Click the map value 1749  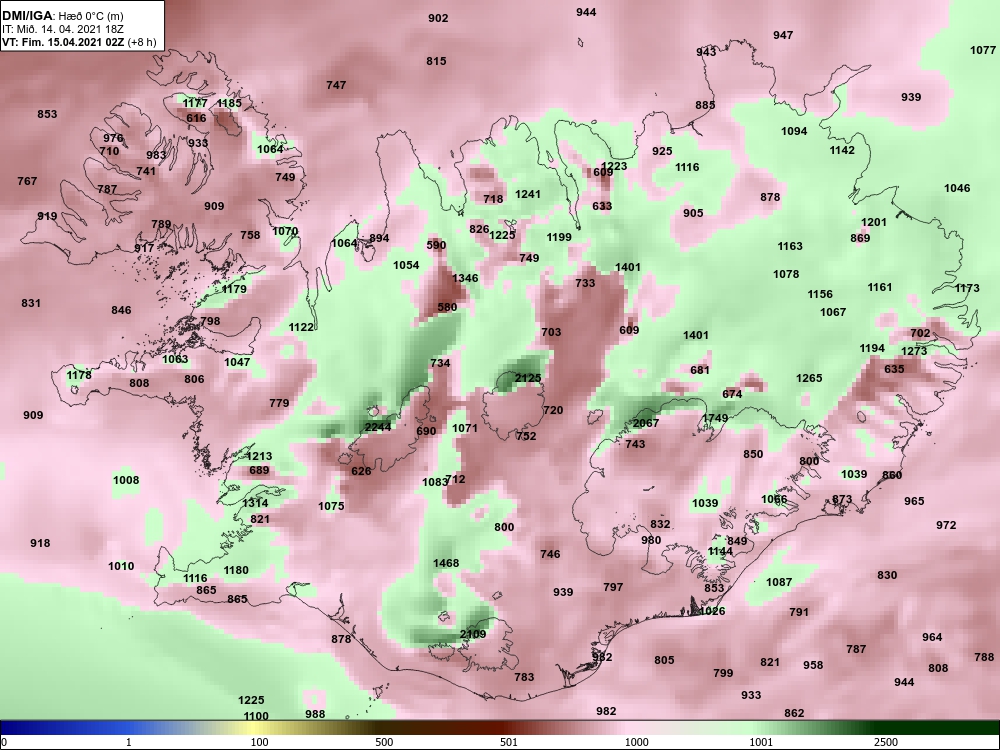(x=715, y=418)
